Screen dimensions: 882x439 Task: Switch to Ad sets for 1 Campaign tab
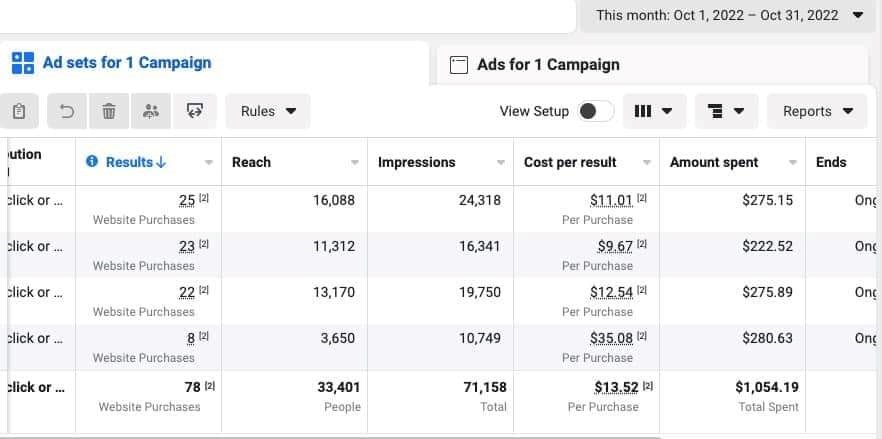[x=112, y=63]
